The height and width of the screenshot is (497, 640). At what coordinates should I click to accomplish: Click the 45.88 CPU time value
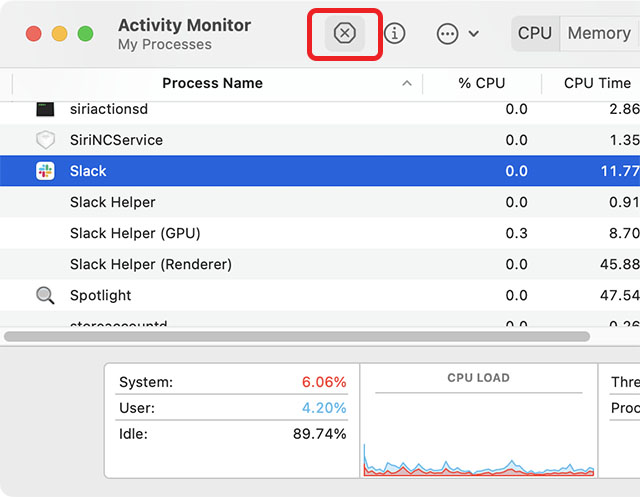[x=620, y=264]
